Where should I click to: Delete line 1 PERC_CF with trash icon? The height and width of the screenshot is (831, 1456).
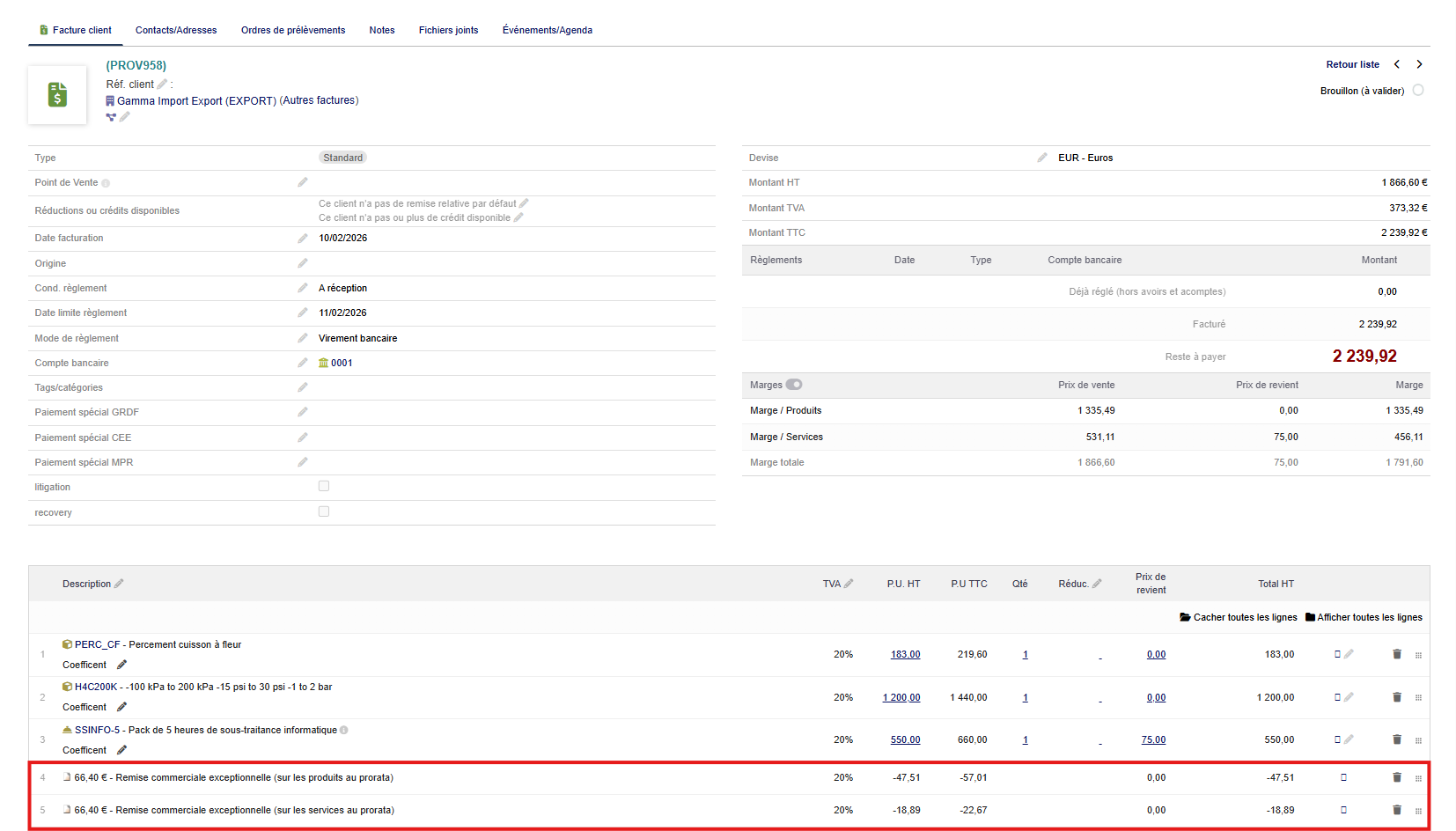click(x=1396, y=654)
